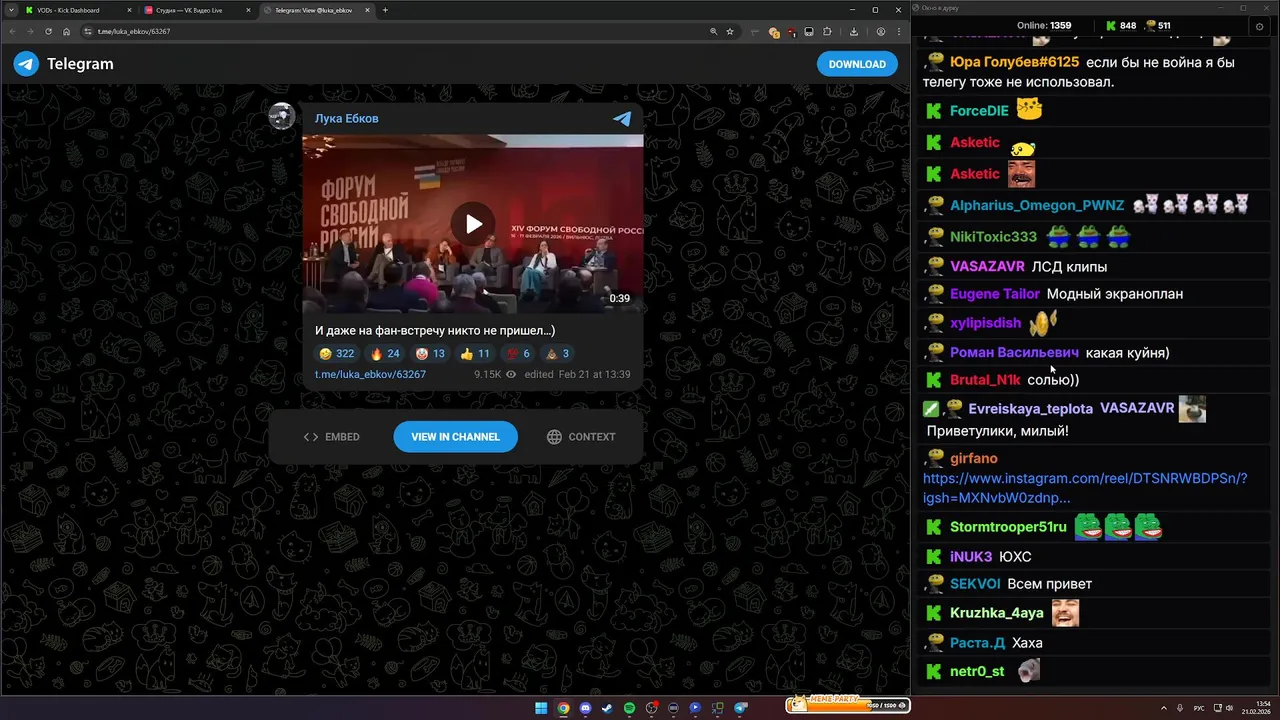The width and height of the screenshot is (1280, 720).
Task: Click NikiToxic333 username in chat
Action: coord(993,237)
